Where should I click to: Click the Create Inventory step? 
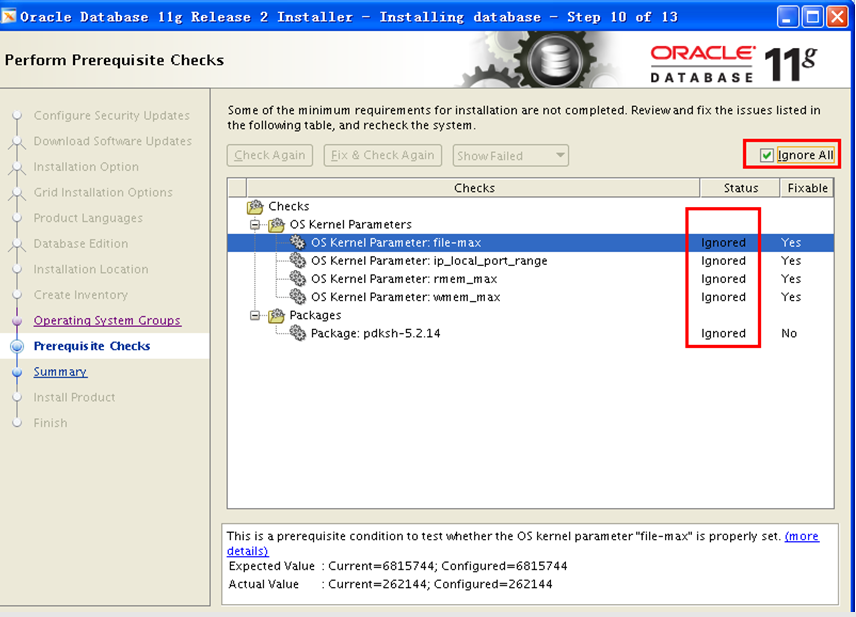pos(81,295)
